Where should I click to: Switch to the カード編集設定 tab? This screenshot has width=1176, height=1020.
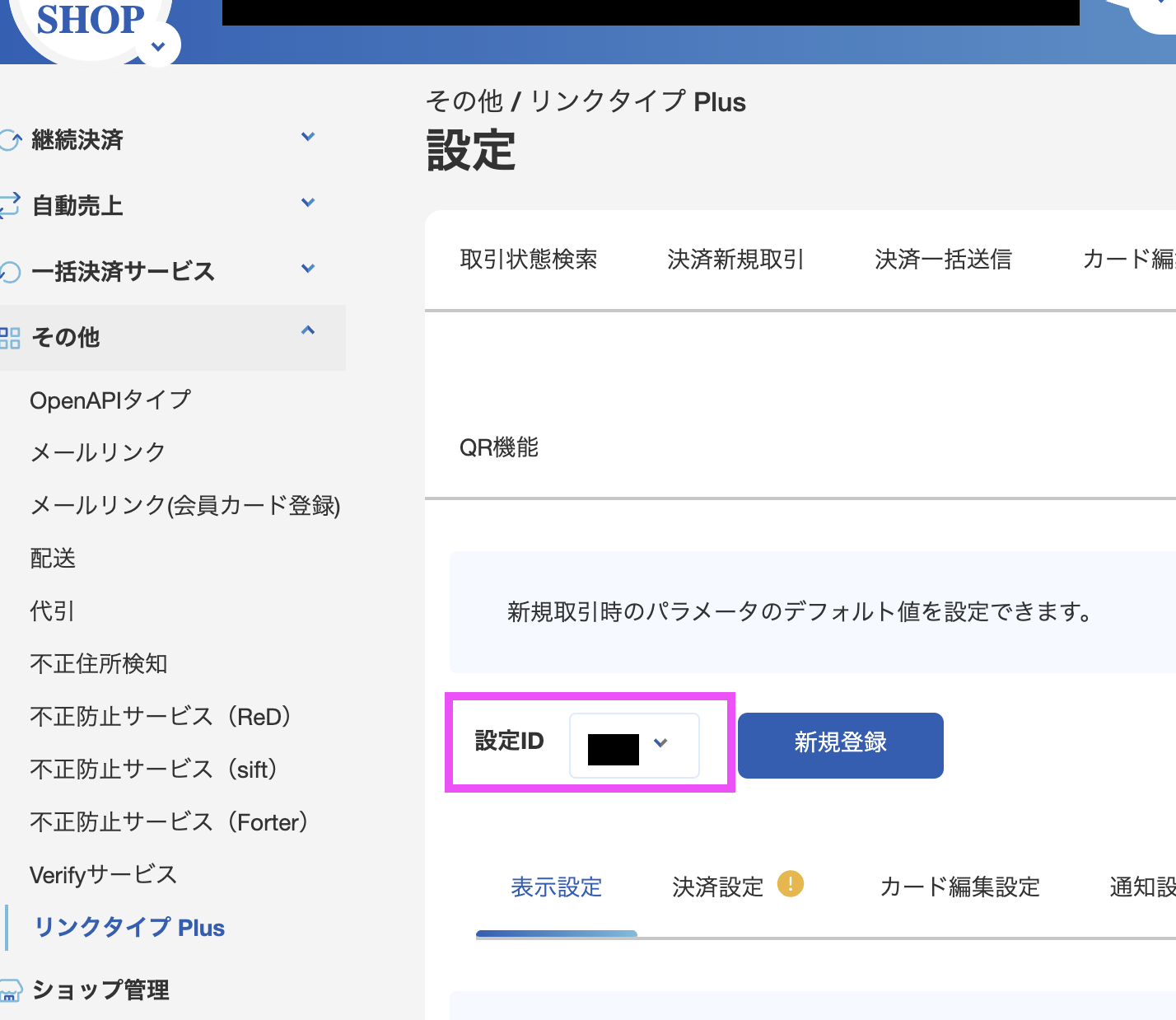click(959, 887)
